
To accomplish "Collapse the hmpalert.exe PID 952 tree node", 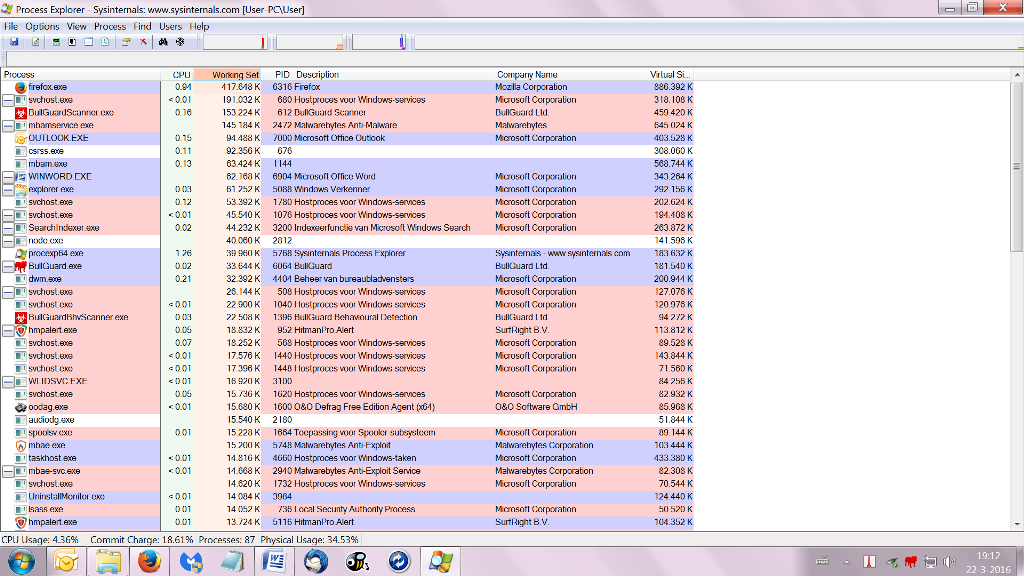I will tap(8, 330).
